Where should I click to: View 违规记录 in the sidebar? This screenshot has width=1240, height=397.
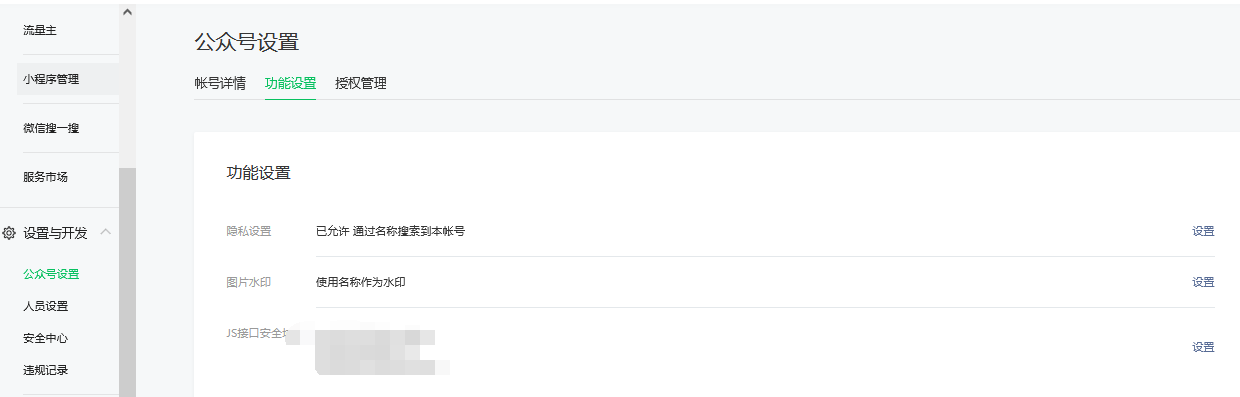click(46, 370)
